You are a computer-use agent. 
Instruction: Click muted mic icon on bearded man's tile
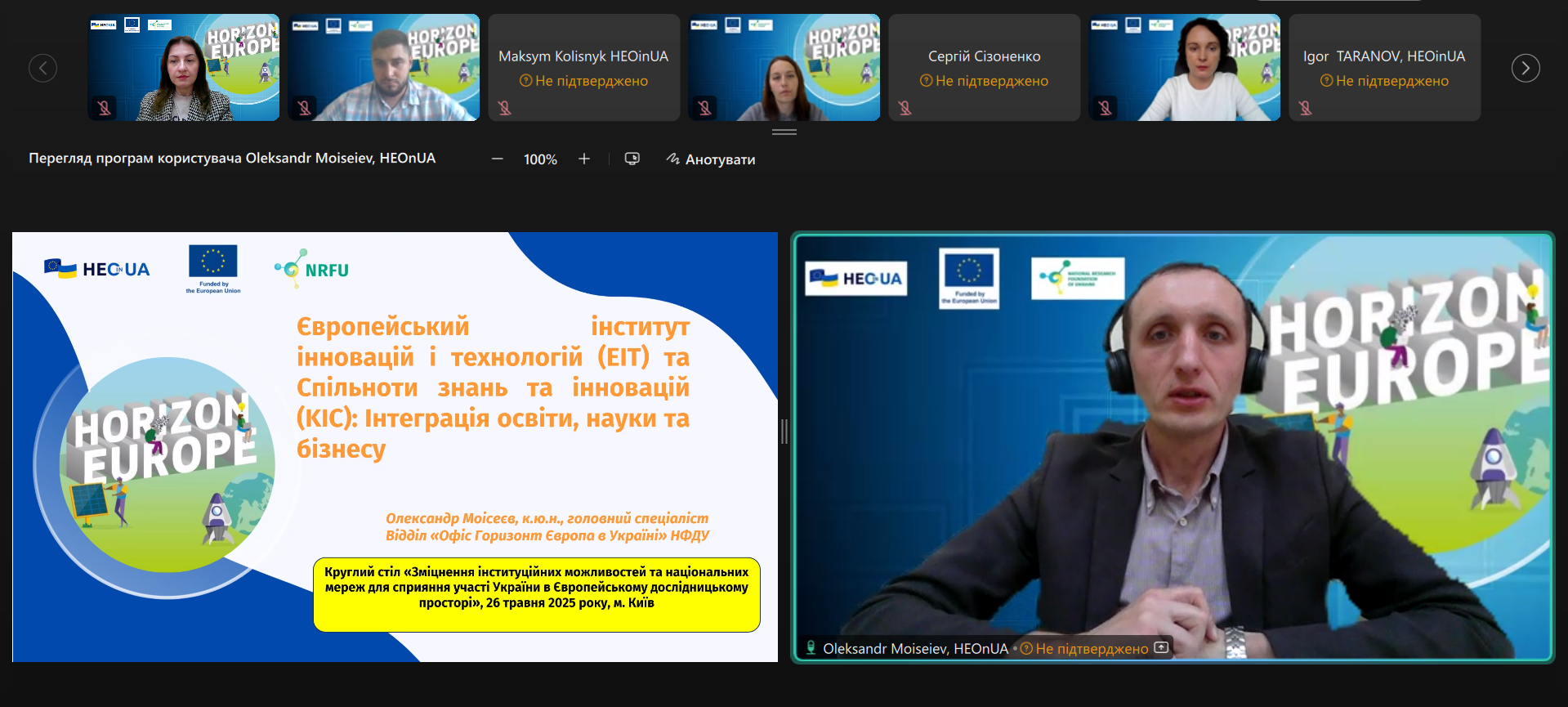point(304,107)
